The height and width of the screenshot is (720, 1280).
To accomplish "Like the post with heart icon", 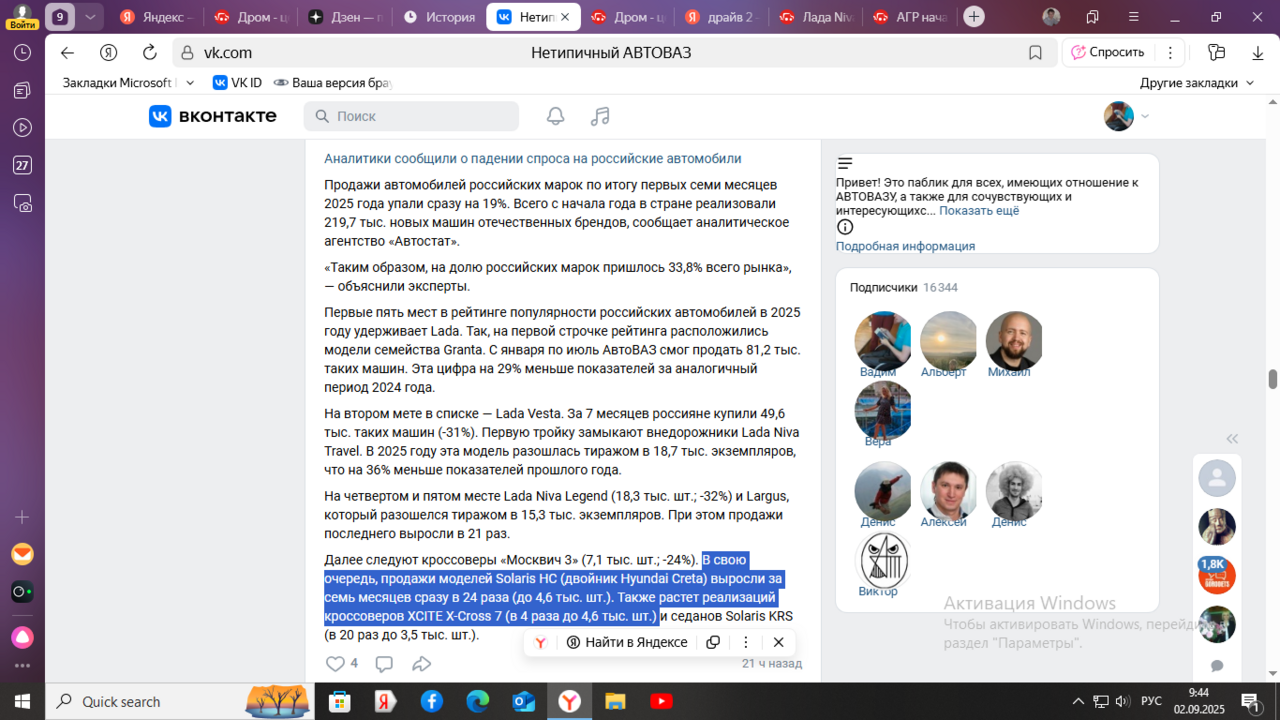I will (335, 663).
